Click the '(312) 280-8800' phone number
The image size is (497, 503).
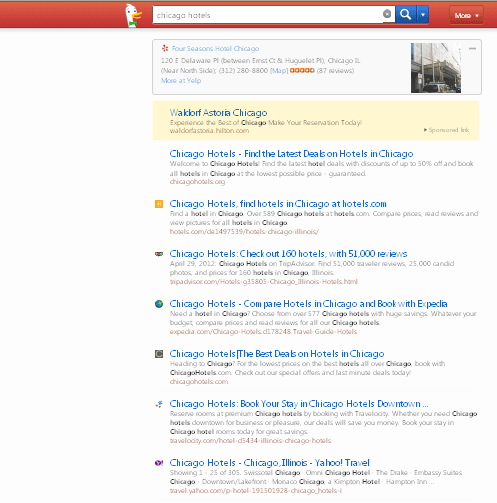(243, 71)
